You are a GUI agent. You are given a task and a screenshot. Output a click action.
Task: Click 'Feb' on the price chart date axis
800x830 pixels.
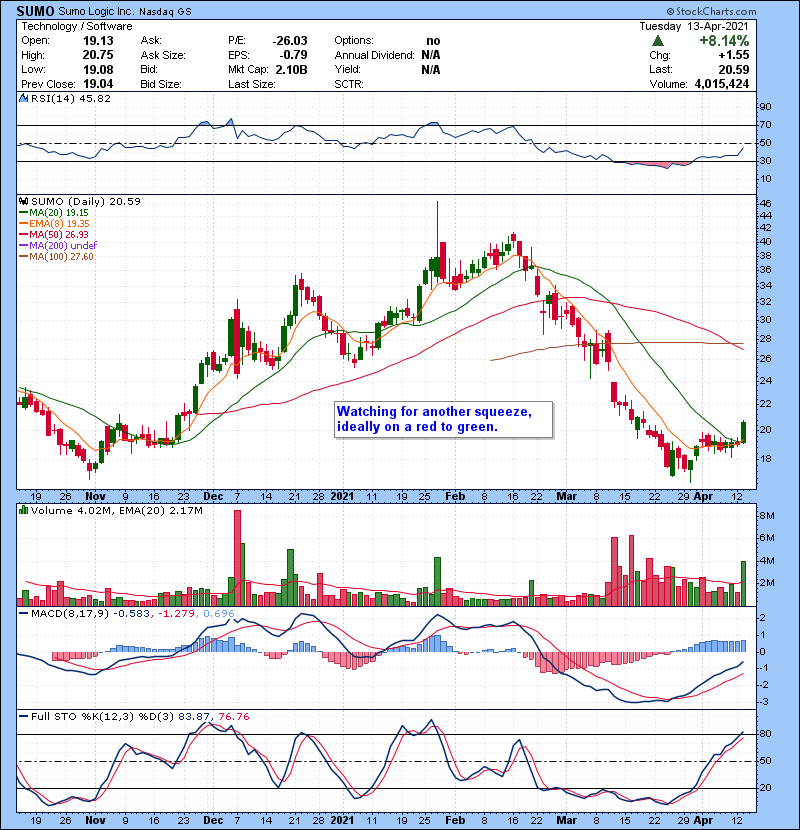(455, 497)
